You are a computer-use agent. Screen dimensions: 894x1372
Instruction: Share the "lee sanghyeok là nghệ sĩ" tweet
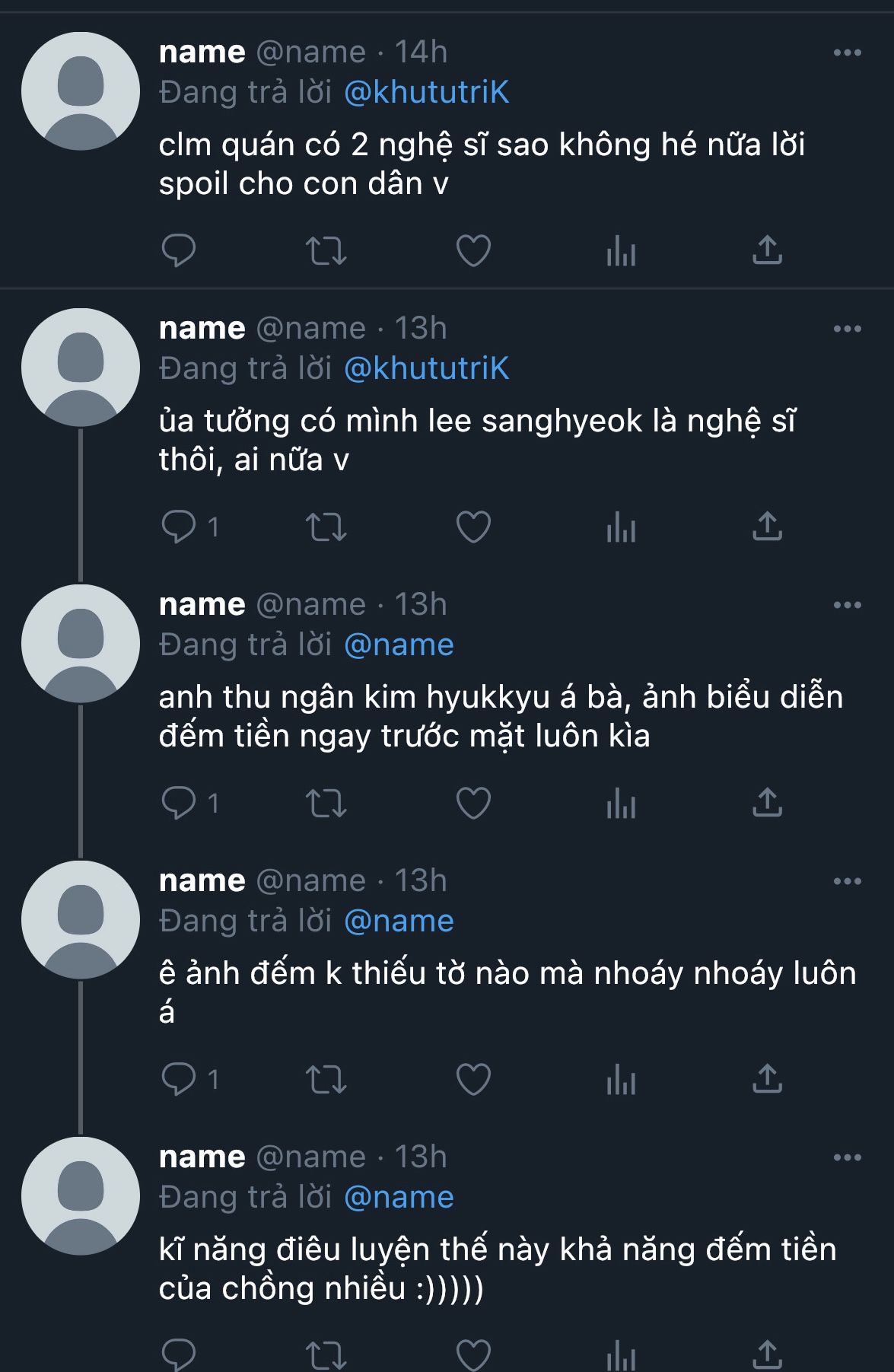tap(767, 527)
